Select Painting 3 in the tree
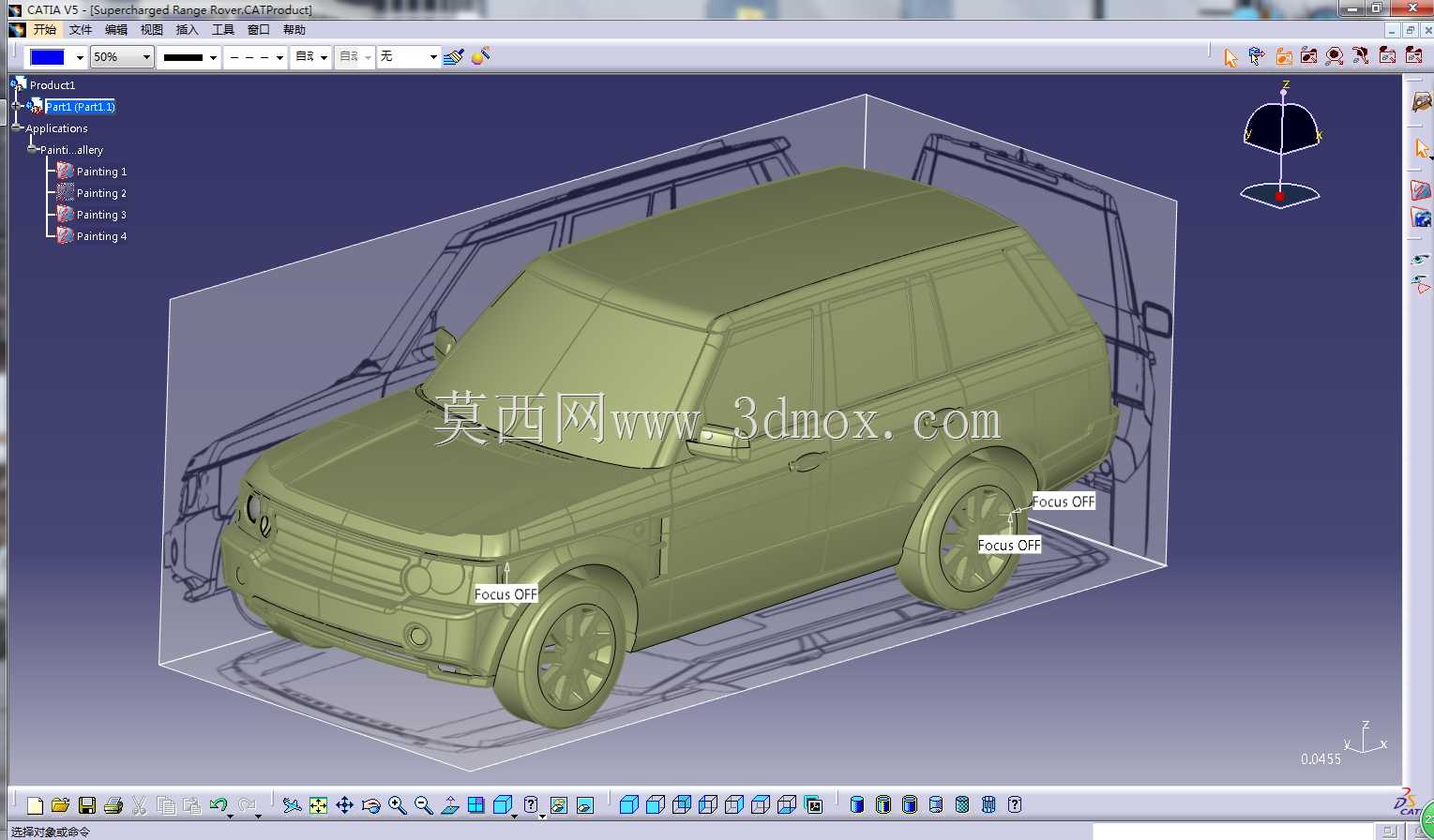Image resolution: width=1434 pixels, height=840 pixels. [101, 215]
